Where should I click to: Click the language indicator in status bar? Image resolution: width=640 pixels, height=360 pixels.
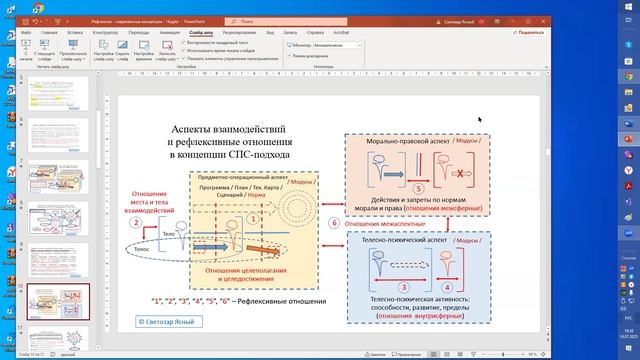[x=68, y=355]
